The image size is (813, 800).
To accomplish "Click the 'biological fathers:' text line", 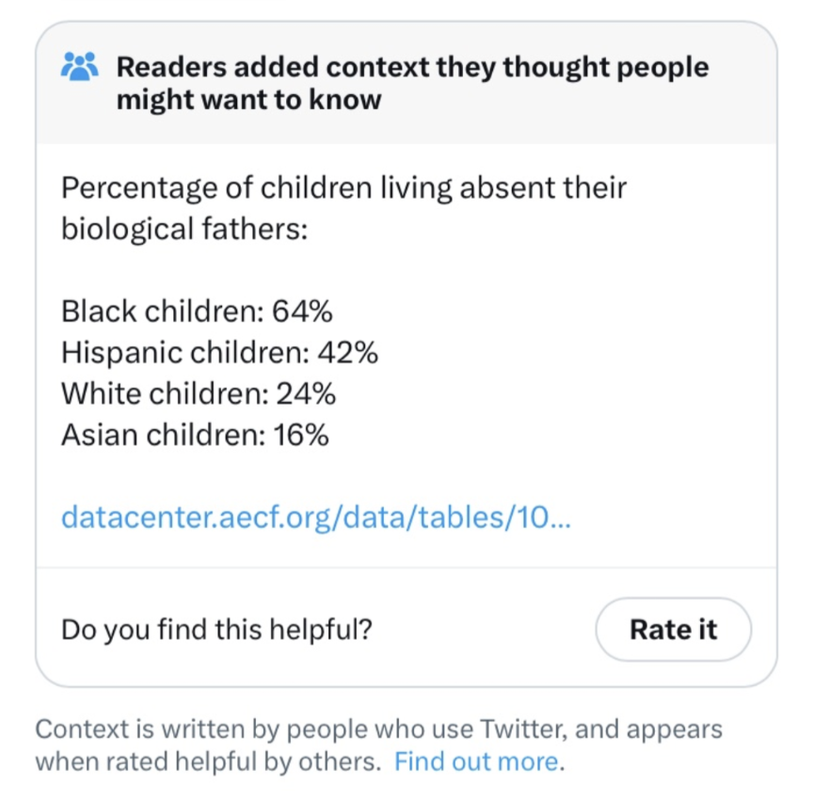I will [183, 229].
